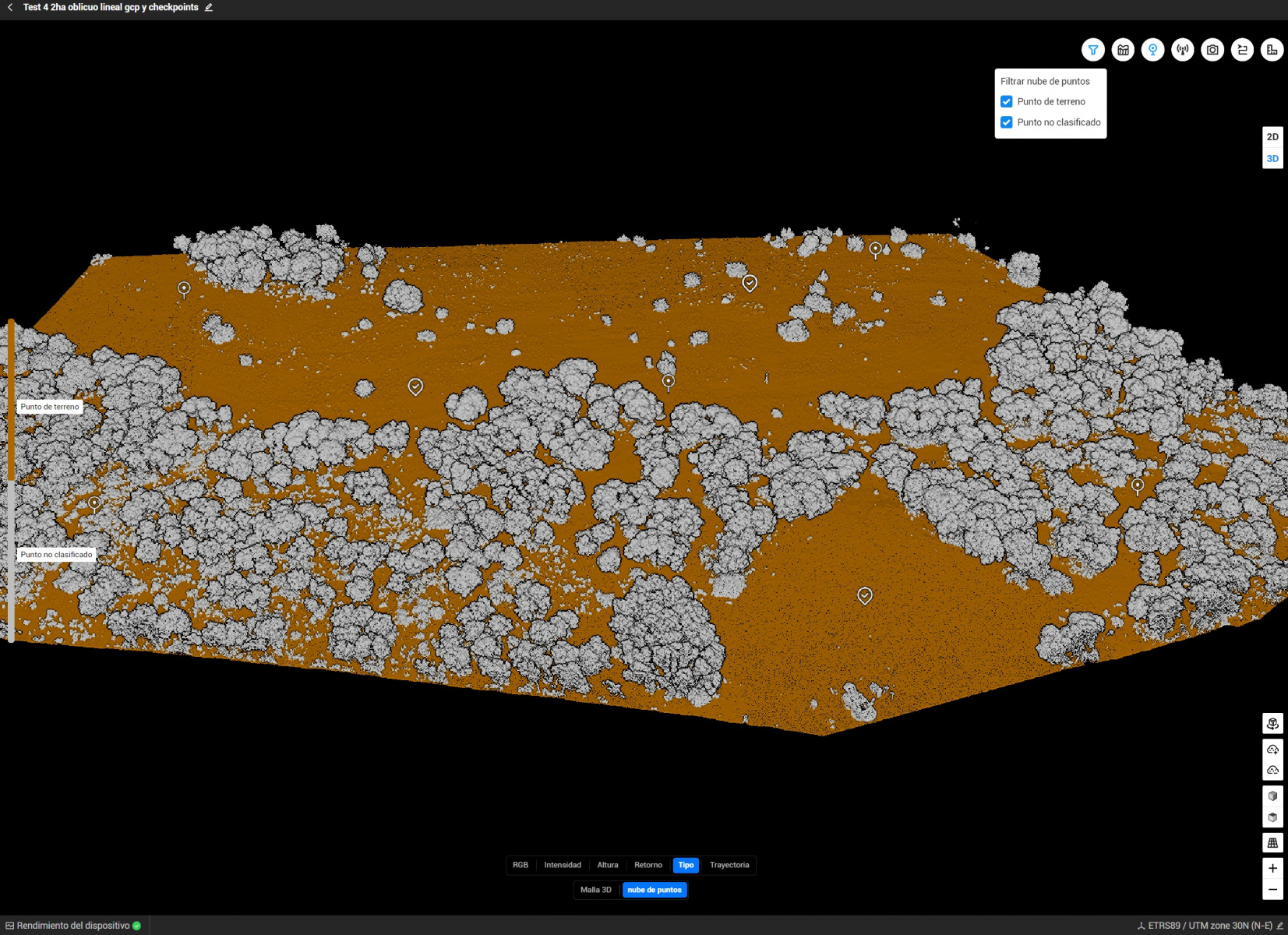Select the RGB display mode tab
1288x935 pixels.
(520, 865)
